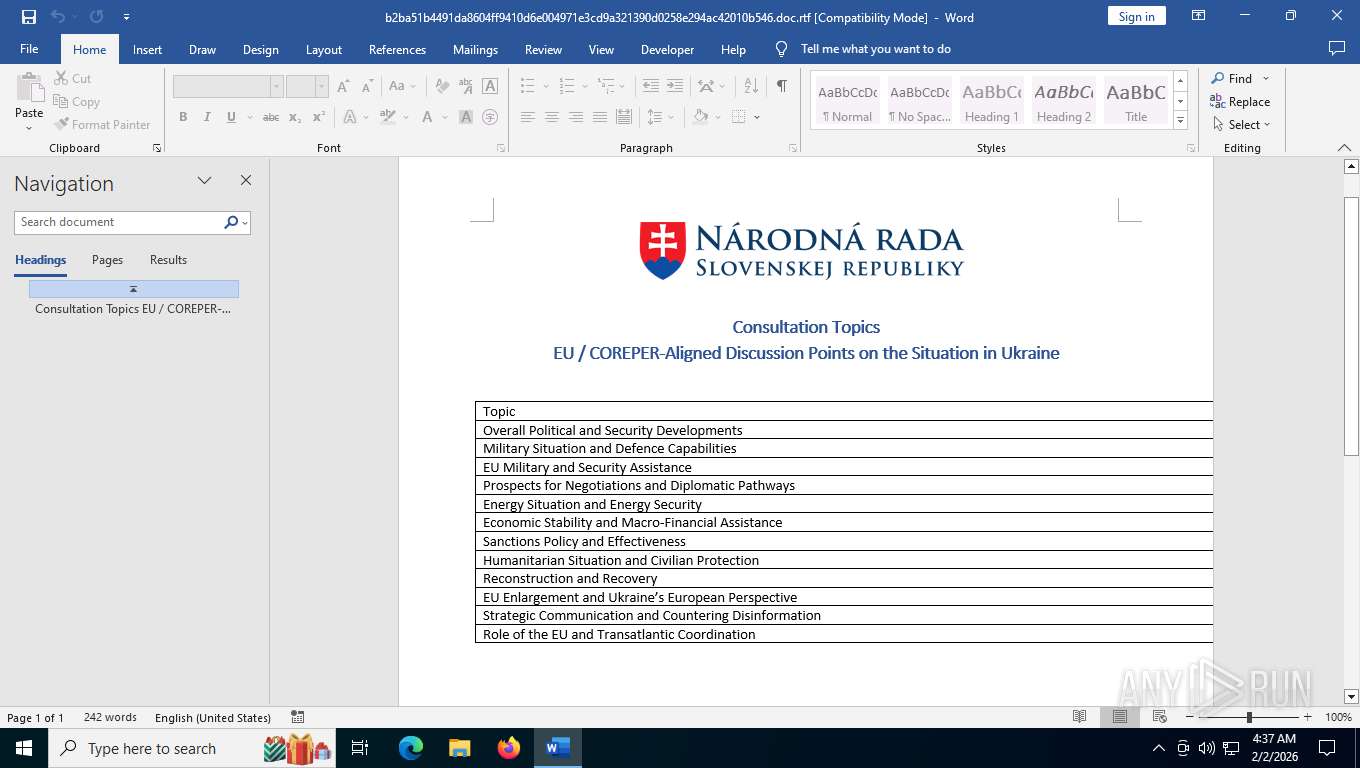
Task: Close the Navigation pane
Action: [246, 181]
